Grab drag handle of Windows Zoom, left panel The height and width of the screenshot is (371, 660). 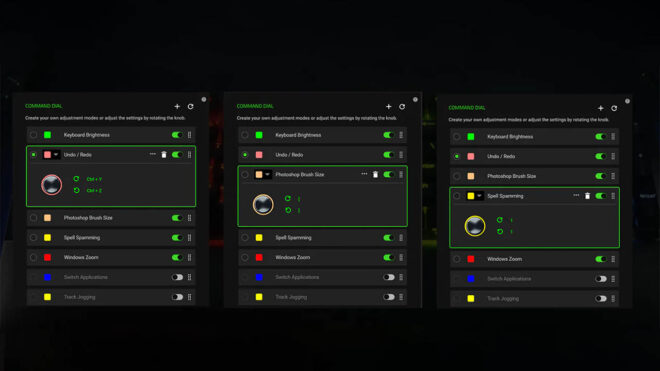[x=189, y=257]
